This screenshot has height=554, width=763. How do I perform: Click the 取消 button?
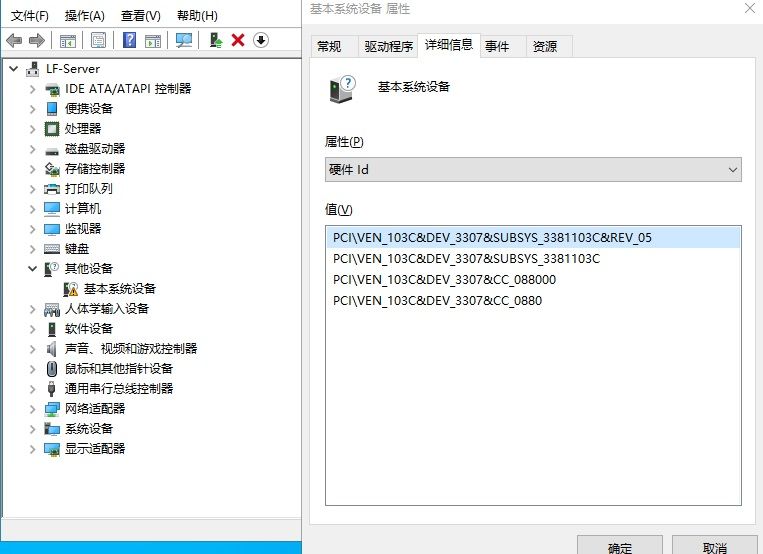714,547
